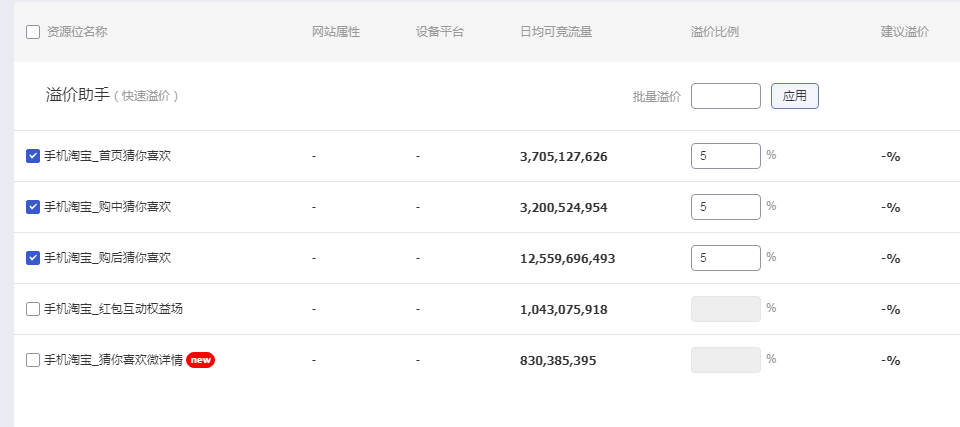The width and height of the screenshot is (960, 427).
Task: Click 建议溢价 -% in 红包互动权益场 row
Action: pyautogui.click(x=891, y=310)
